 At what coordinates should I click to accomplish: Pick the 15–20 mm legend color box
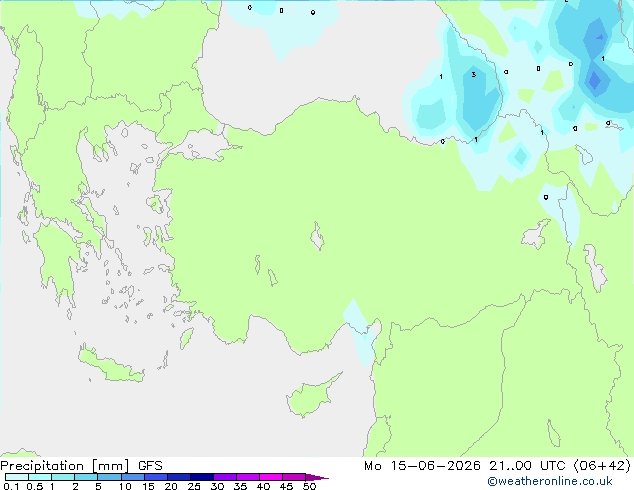(x=155, y=477)
